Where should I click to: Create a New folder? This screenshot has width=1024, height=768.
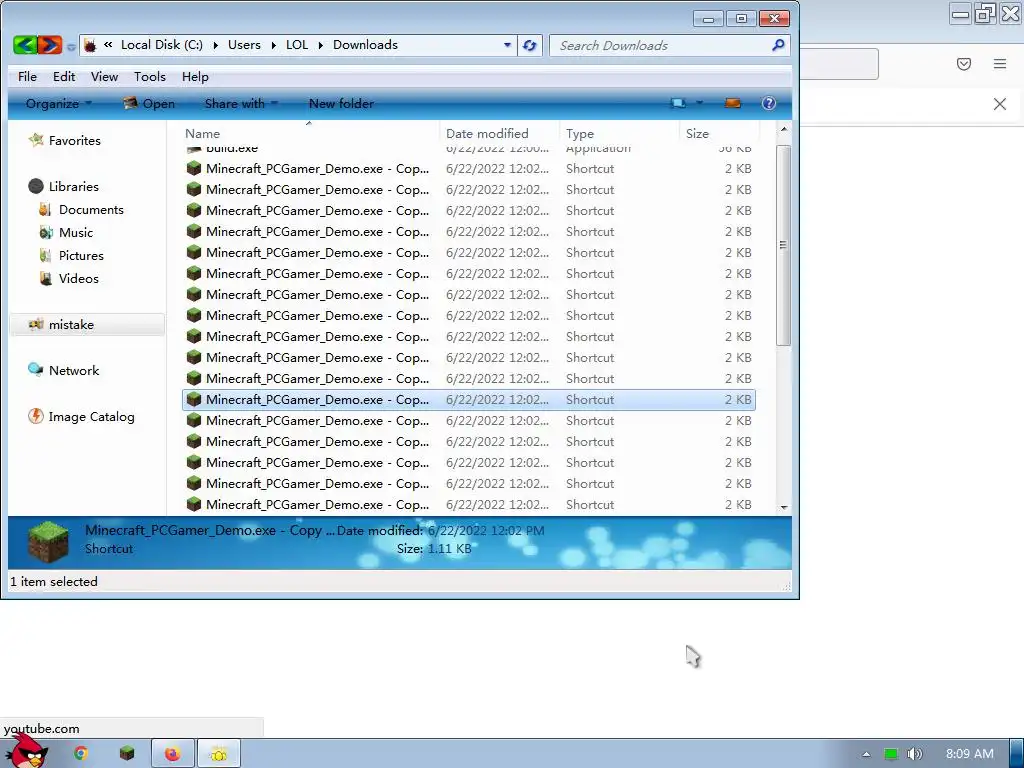(341, 103)
